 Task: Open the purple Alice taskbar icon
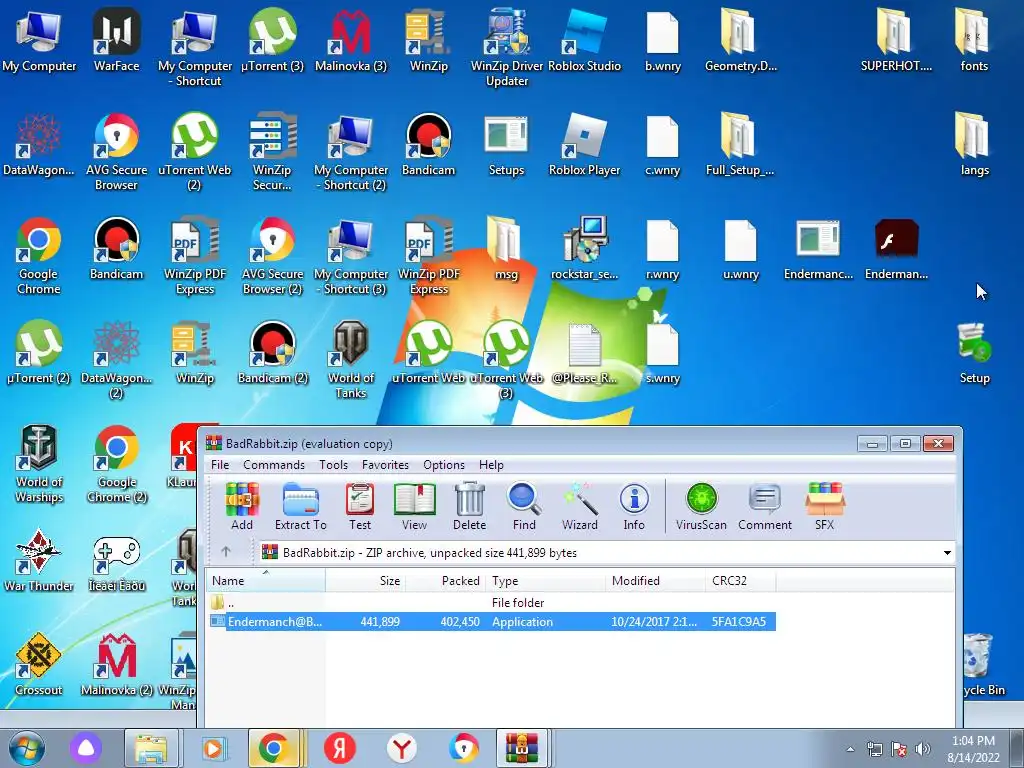(86, 748)
